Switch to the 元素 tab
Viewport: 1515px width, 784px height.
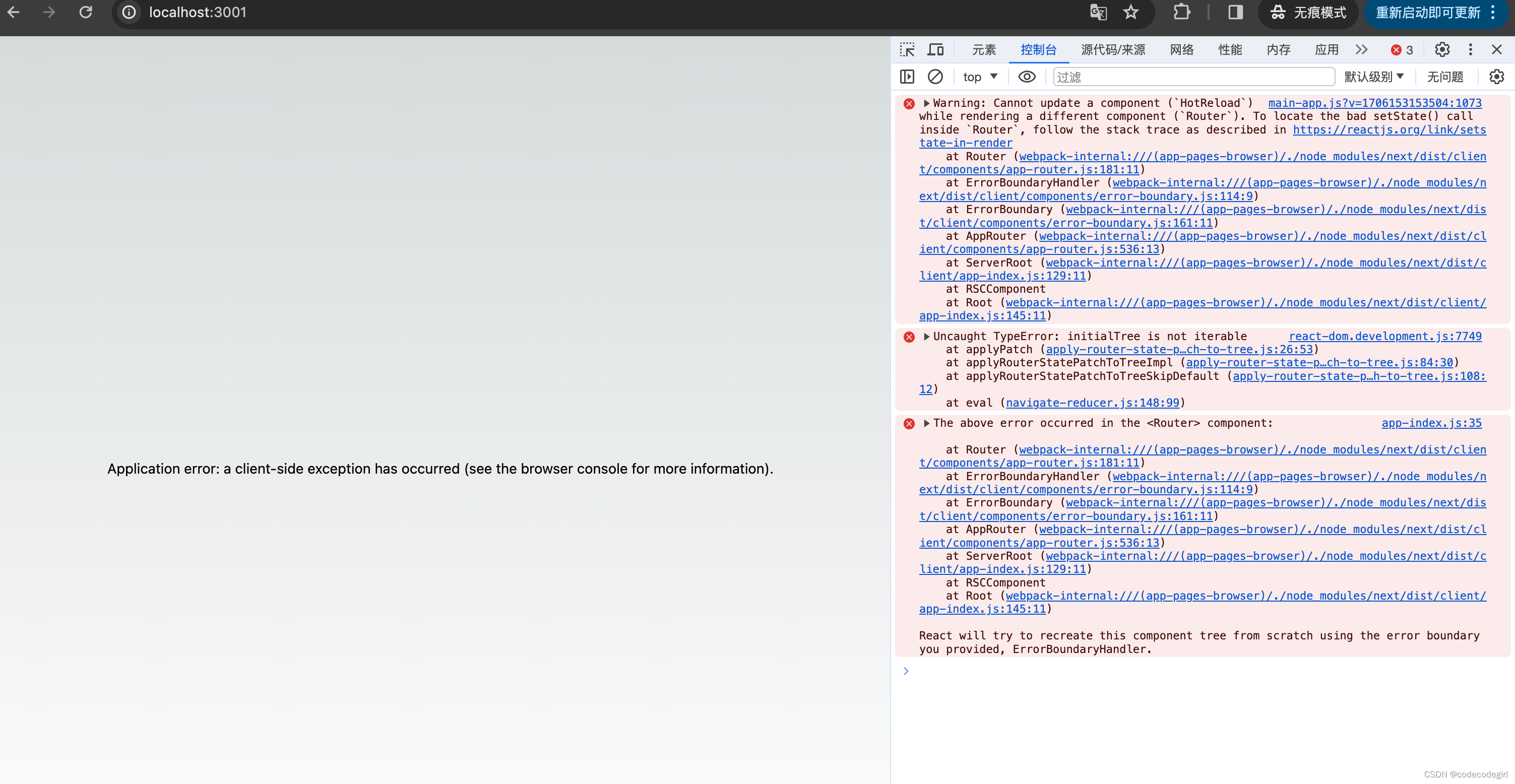click(x=984, y=49)
